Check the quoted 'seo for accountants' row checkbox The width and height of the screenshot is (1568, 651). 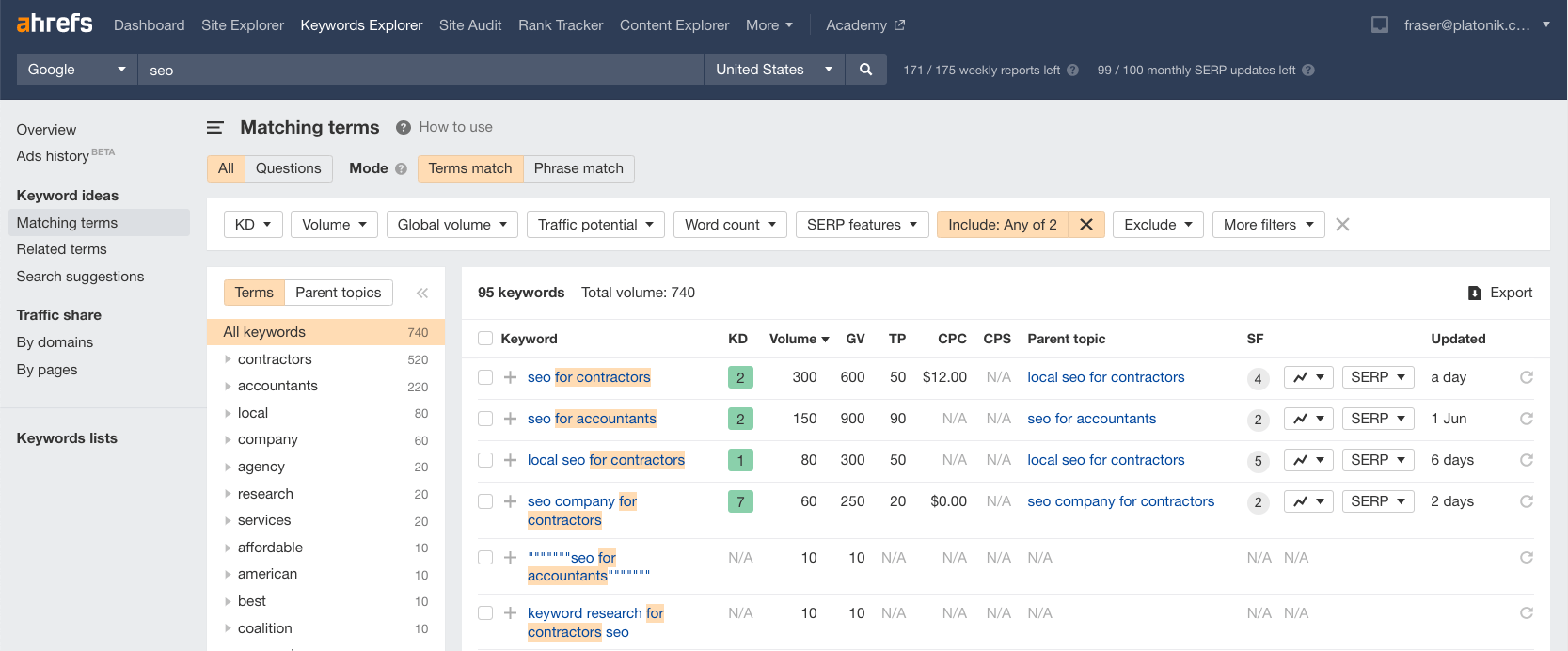coord(485,558)
